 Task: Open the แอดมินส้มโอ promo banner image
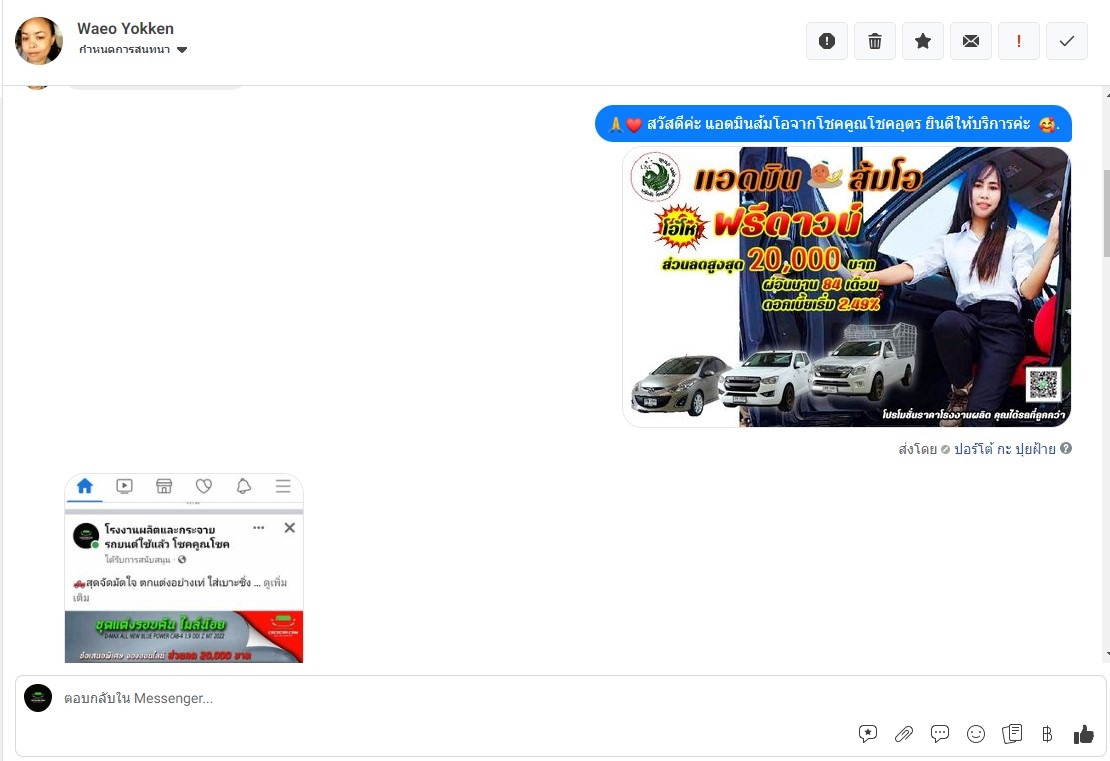(846, 287)
